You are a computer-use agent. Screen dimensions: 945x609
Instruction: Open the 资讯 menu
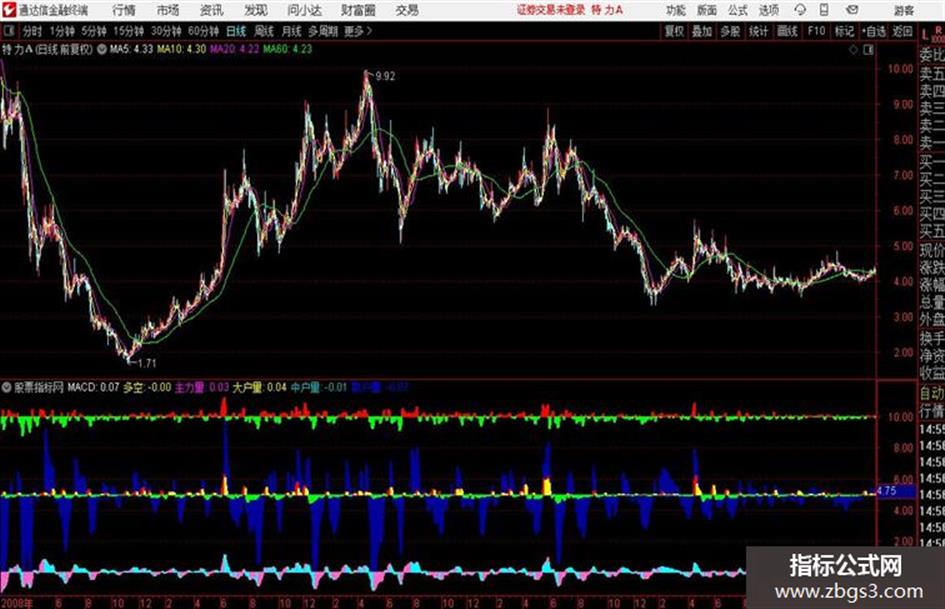click(x=212, y=10)
